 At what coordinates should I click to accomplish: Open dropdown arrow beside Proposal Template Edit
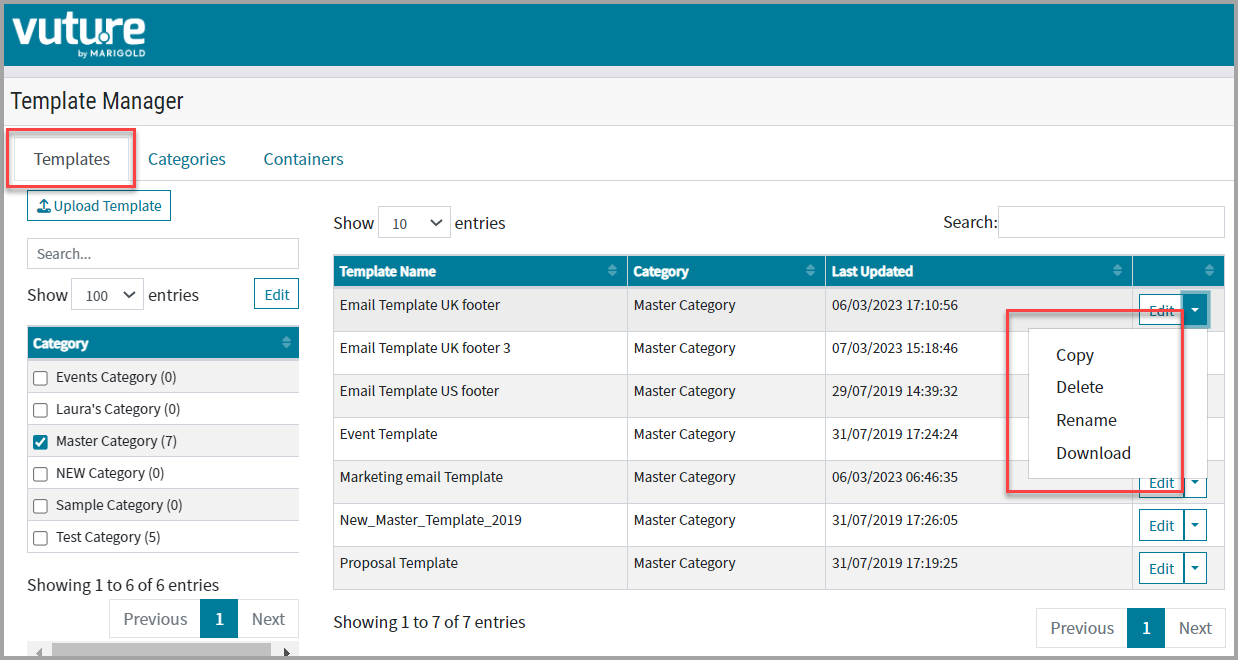point(1195,568)
